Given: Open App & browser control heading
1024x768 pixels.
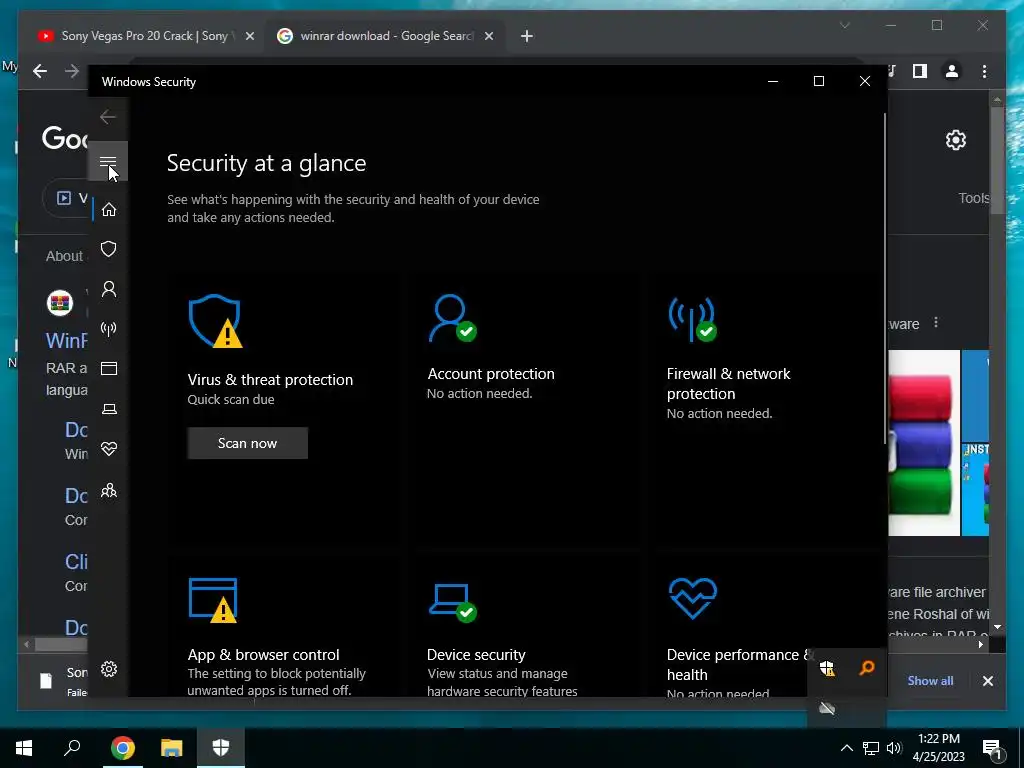Looking at the screenshot, I should point(263,654).
